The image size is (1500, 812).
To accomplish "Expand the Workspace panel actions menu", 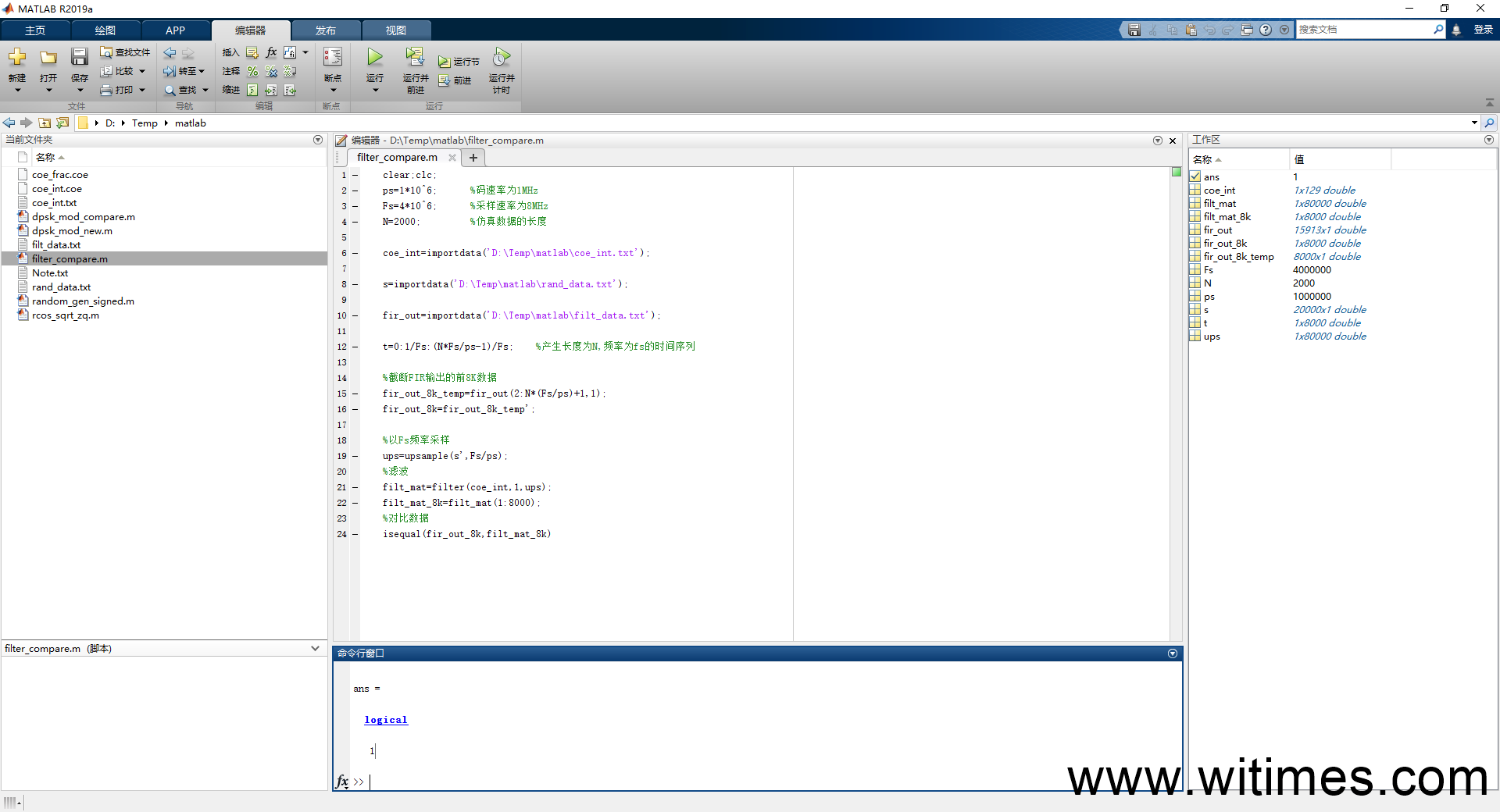I will [x=1489, y=140].
